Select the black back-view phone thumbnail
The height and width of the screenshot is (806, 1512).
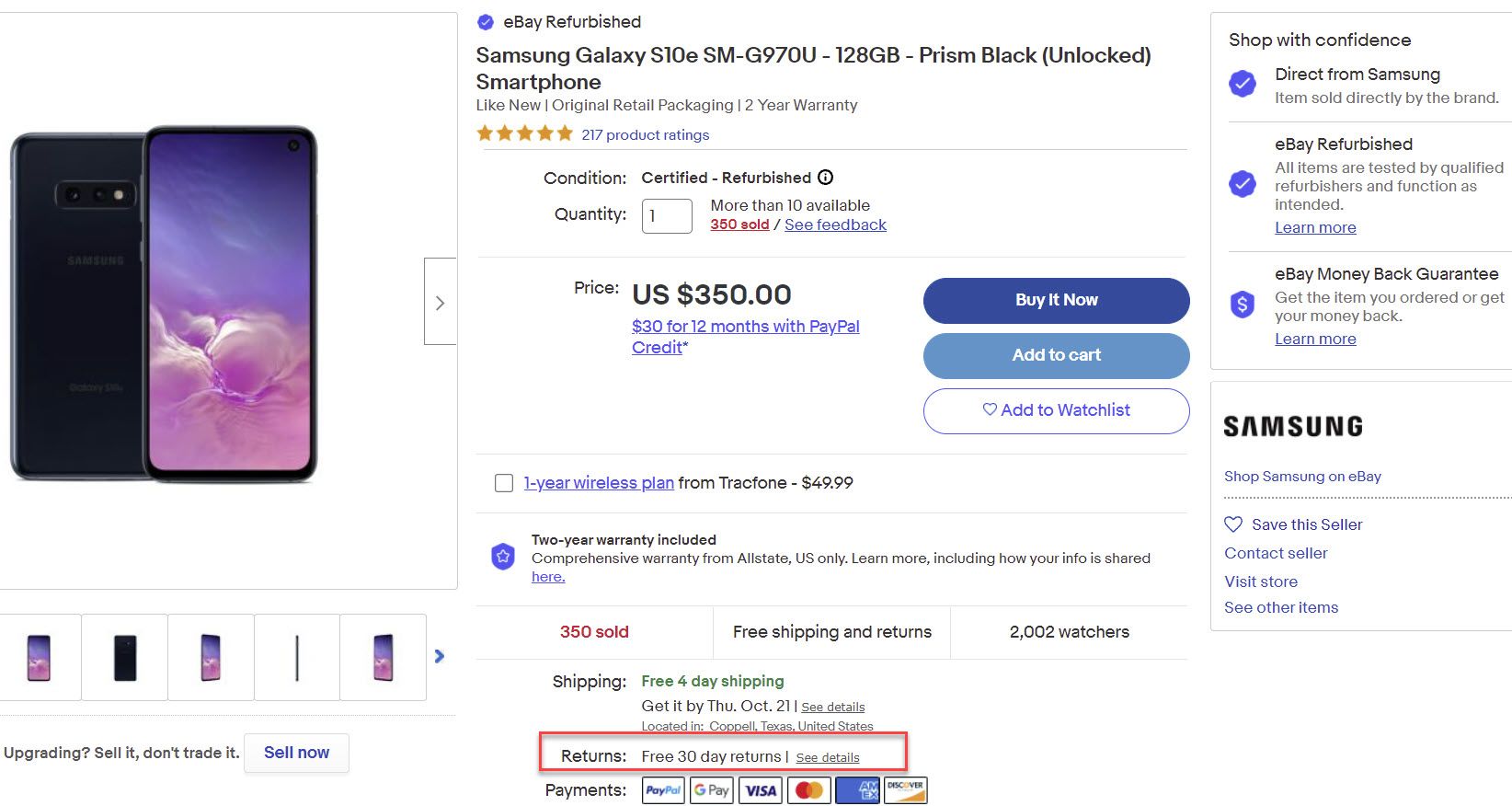coord(125,658)
